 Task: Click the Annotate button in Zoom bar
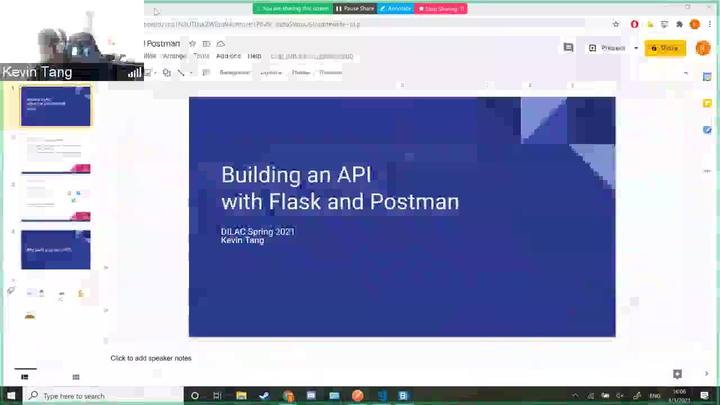tap(396, 9)
